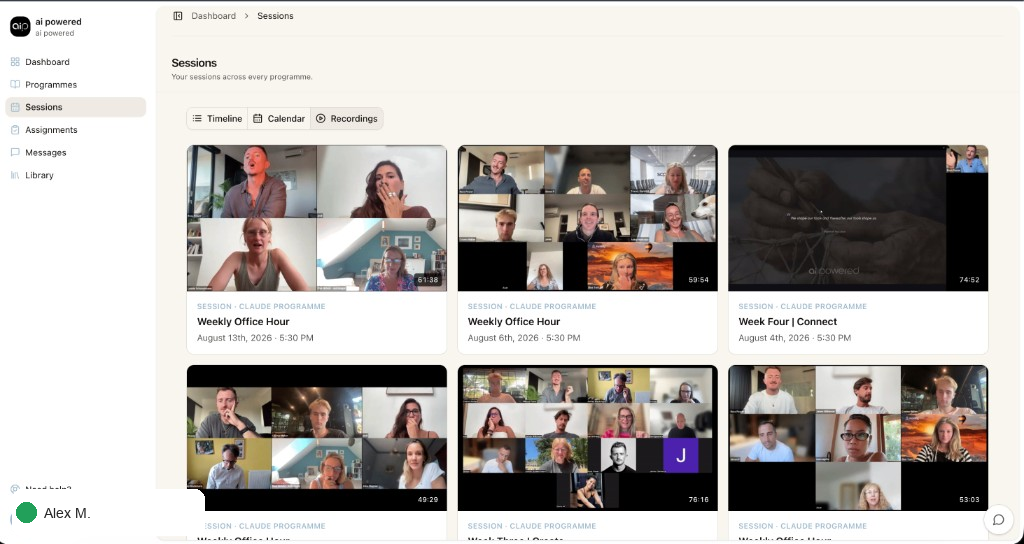The image size is (1024, 544).
Task: Open the 61:38 Weekly Office Hour recording thumbnail
Action: pos(317,218)
